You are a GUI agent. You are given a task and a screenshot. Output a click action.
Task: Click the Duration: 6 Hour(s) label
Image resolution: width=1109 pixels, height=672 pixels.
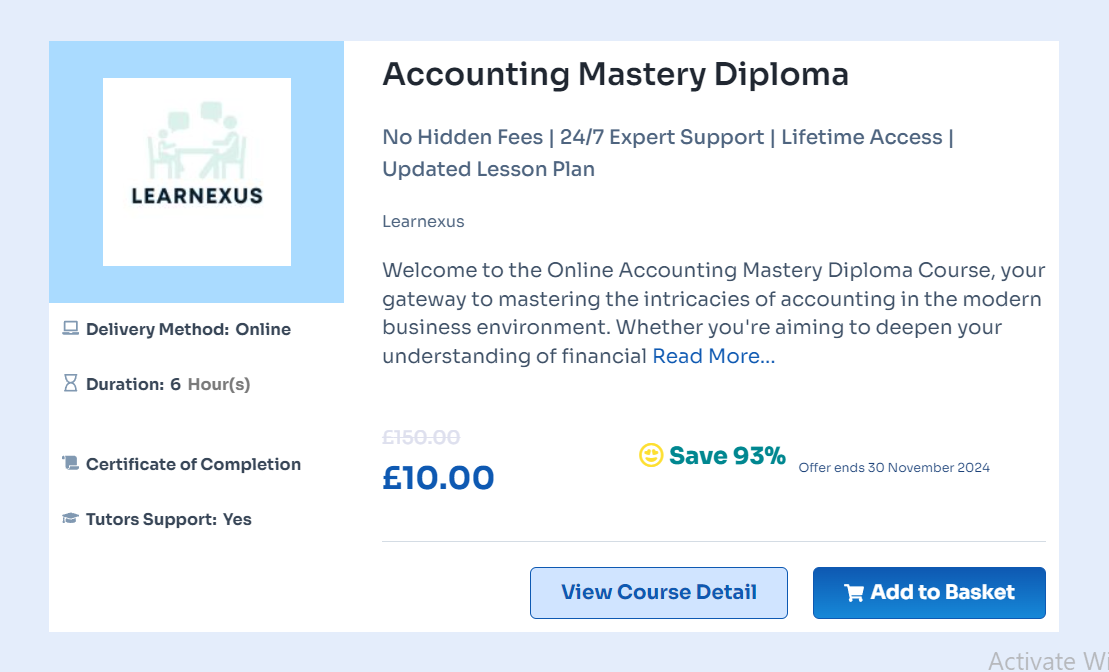click(x=168, y=384)
